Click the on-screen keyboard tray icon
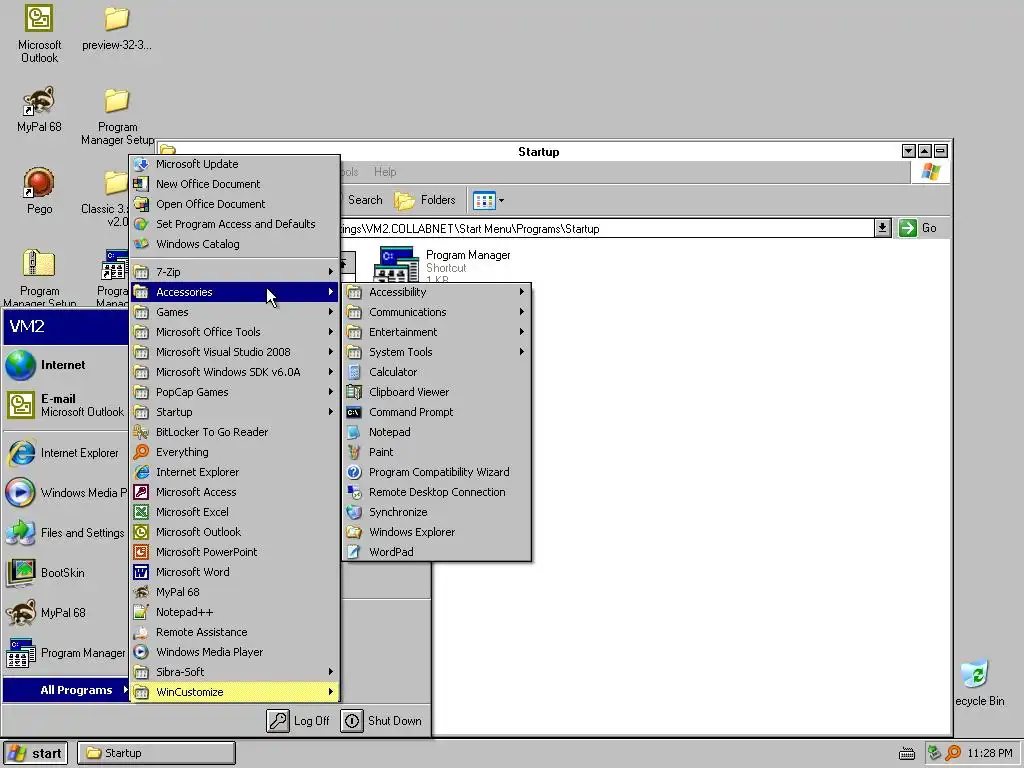This screenshot has width=1024, height=768. 906,754
